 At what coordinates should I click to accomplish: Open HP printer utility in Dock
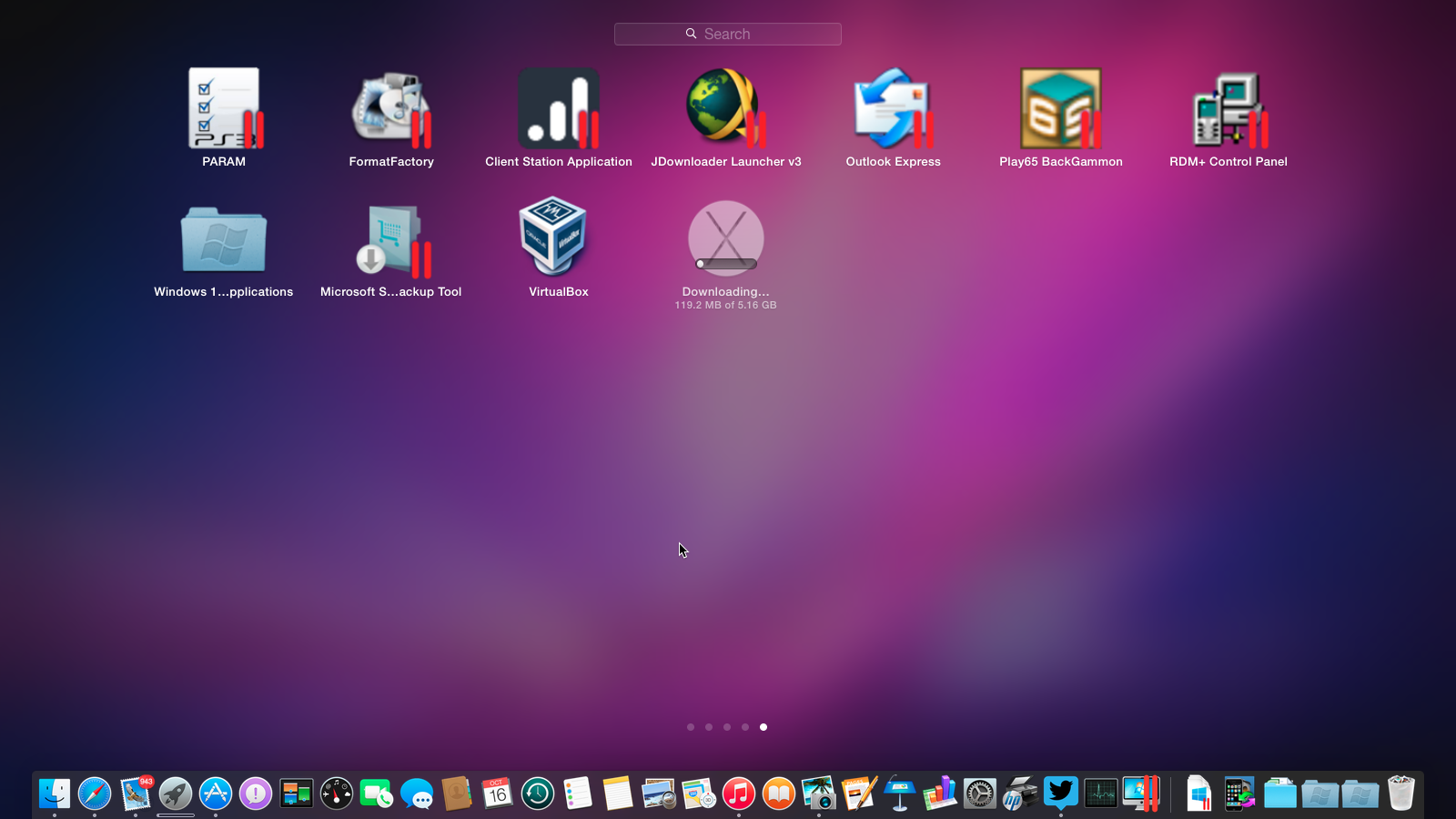[x=1020, y=794]
